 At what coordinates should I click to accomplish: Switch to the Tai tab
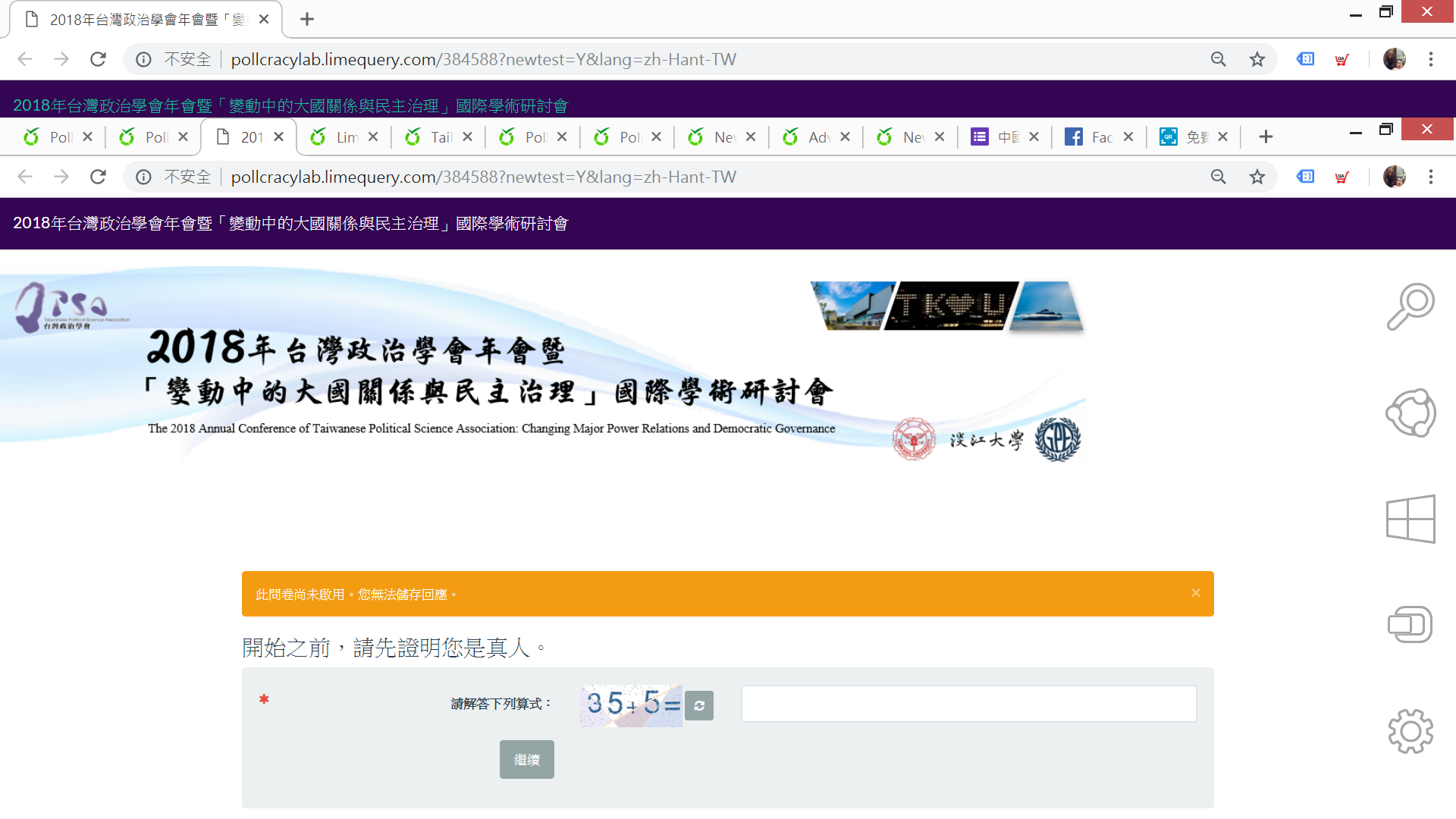click(x=432, y=137)
